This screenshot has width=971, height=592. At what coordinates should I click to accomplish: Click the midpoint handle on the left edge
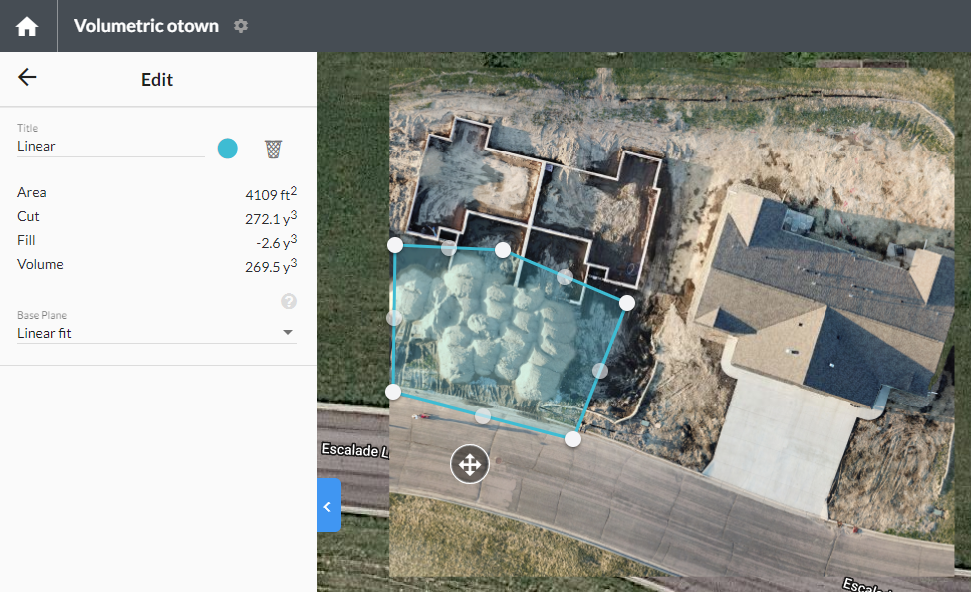[x=394, y=318]
